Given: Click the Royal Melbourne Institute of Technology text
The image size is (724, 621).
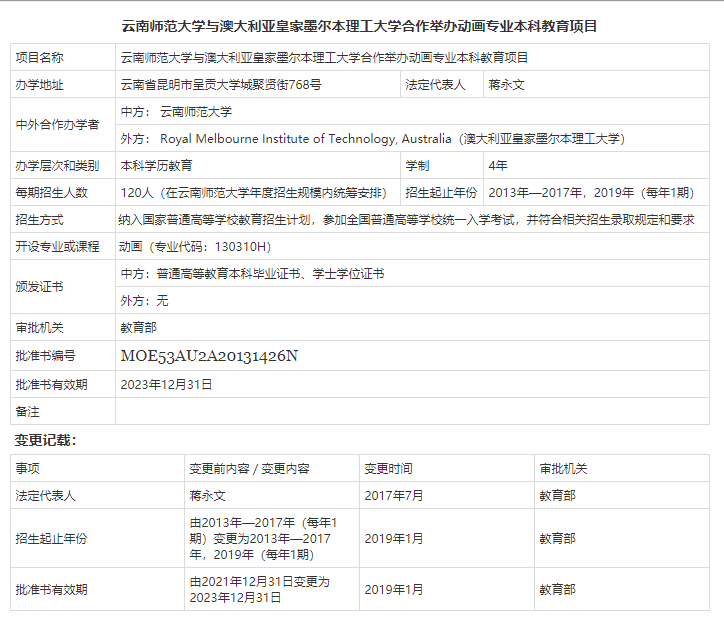Looking at the screenshot, I should 306,139.
